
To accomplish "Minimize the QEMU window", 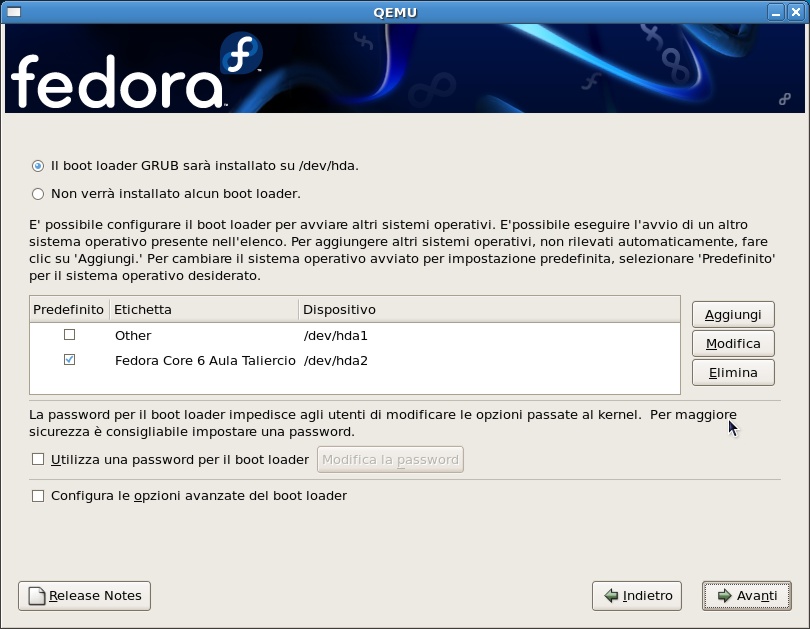I will point(775,12).
